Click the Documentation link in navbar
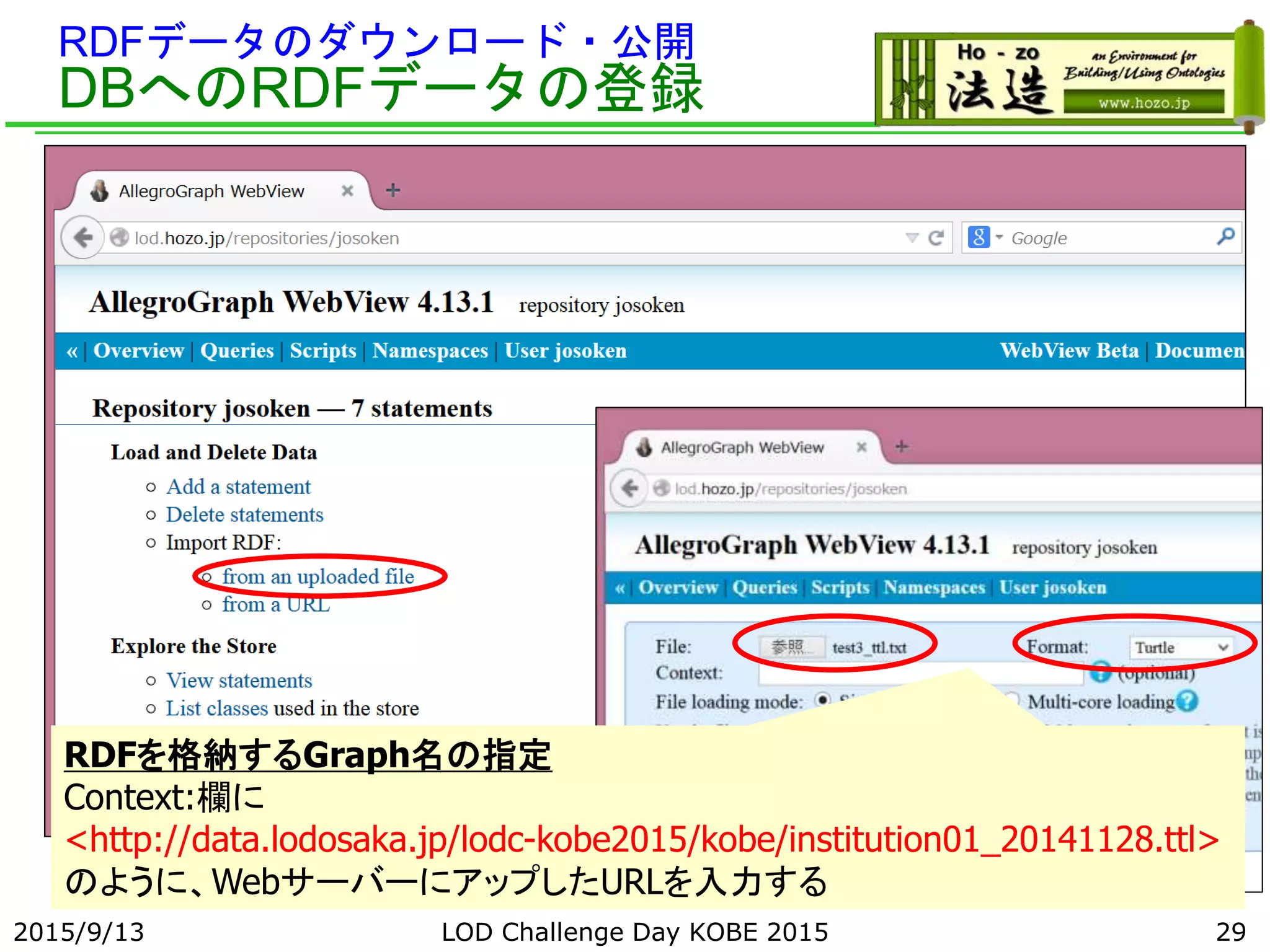1270x952 pixels. click(1200, 351)
